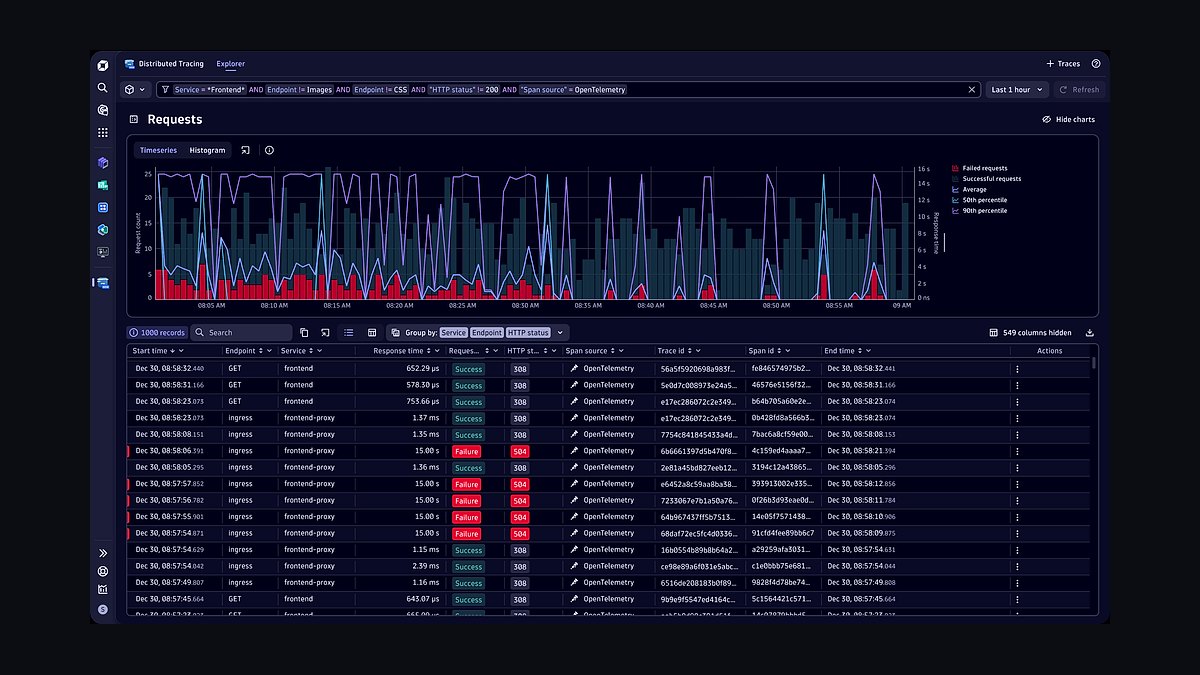Viewport: 1200px width, 675px height.
Task: Toggle Failed requests legend series
Action: (980, 168)
